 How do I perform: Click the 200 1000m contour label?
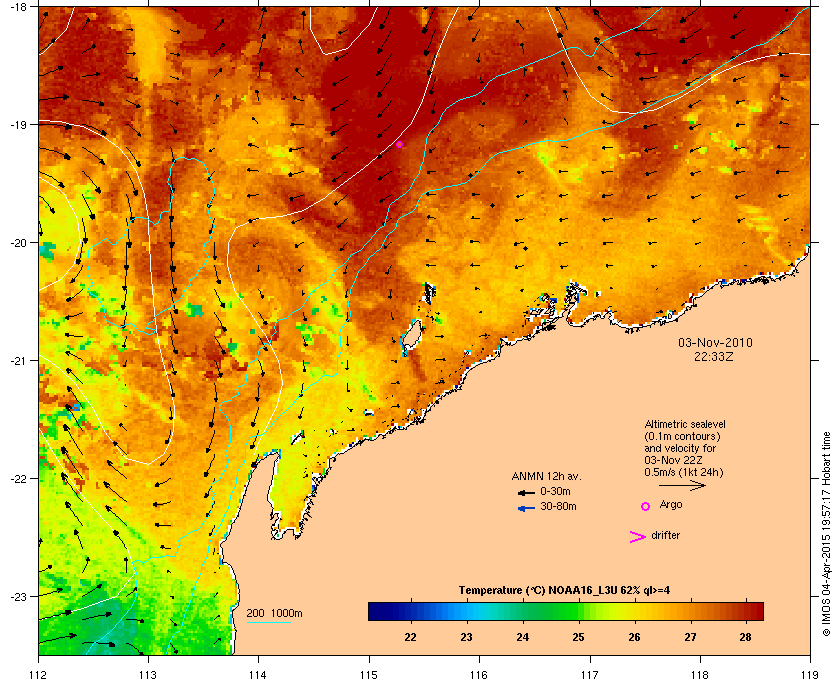click(274, 614)
